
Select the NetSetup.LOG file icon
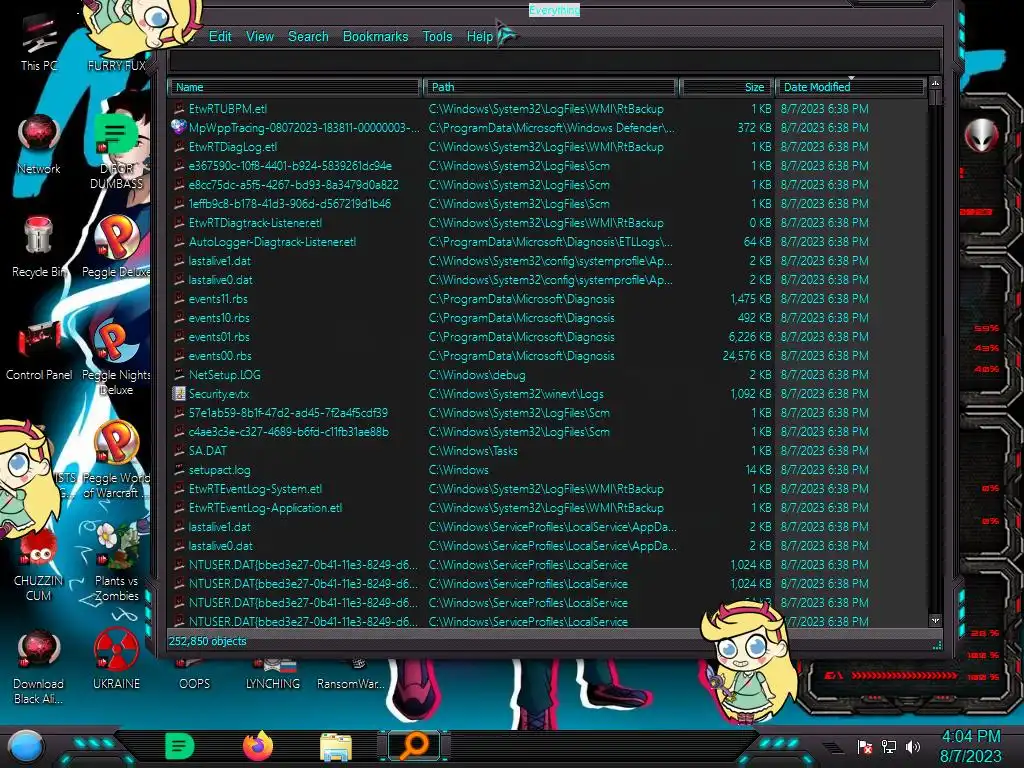179,375
